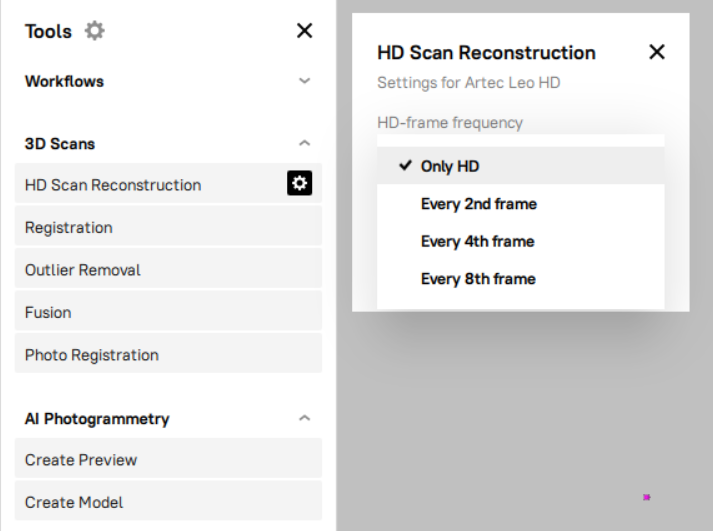Click the AI Photogrammetry heading text

97,419
